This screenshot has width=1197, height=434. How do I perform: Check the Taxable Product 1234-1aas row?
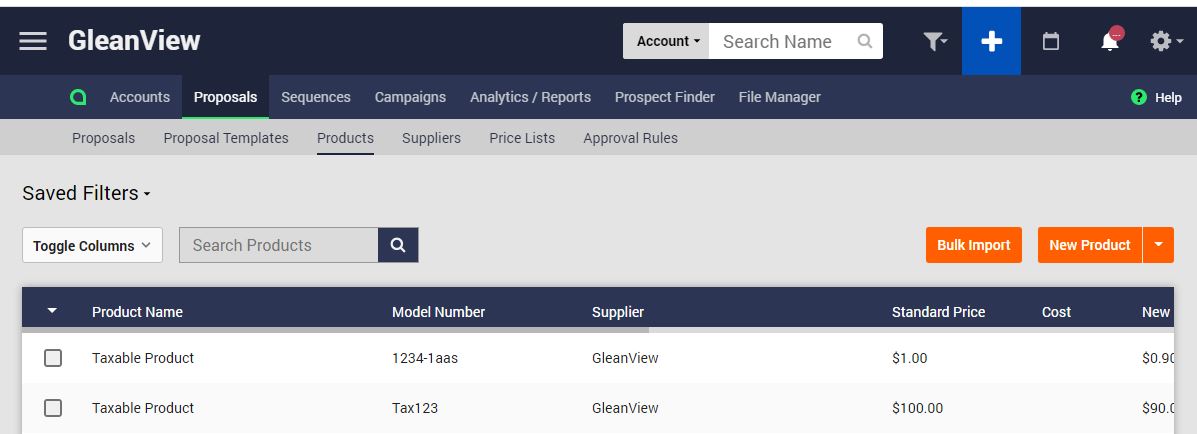(x=53, y=358)
